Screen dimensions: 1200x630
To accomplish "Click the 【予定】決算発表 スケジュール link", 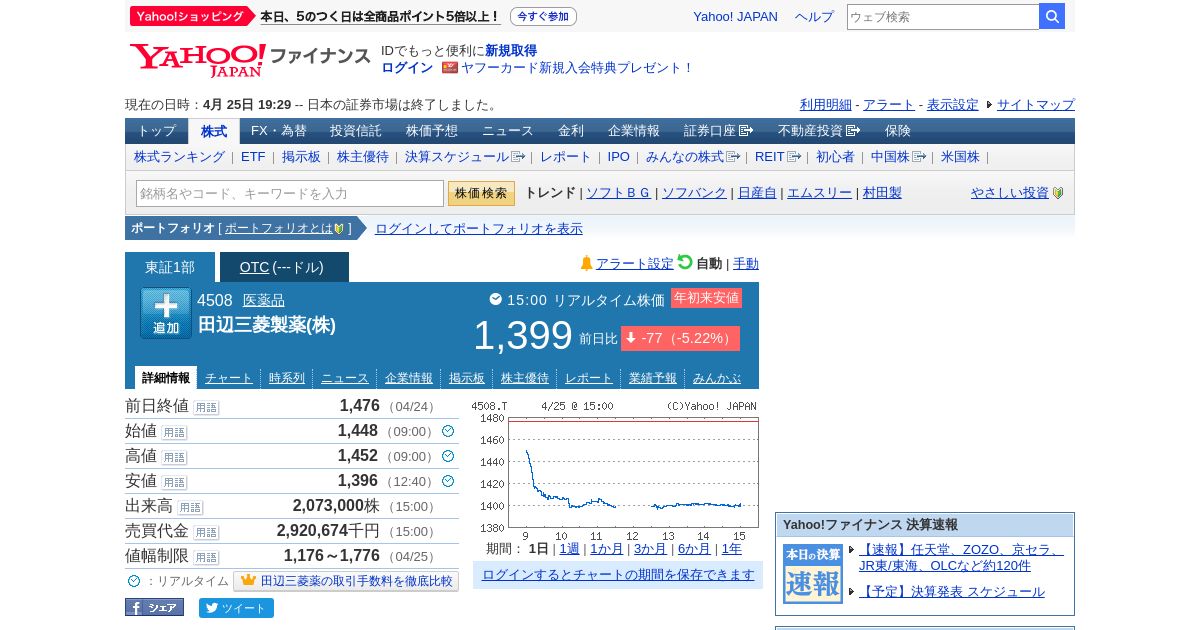I will pyautogui.click(x=952, y=591).
